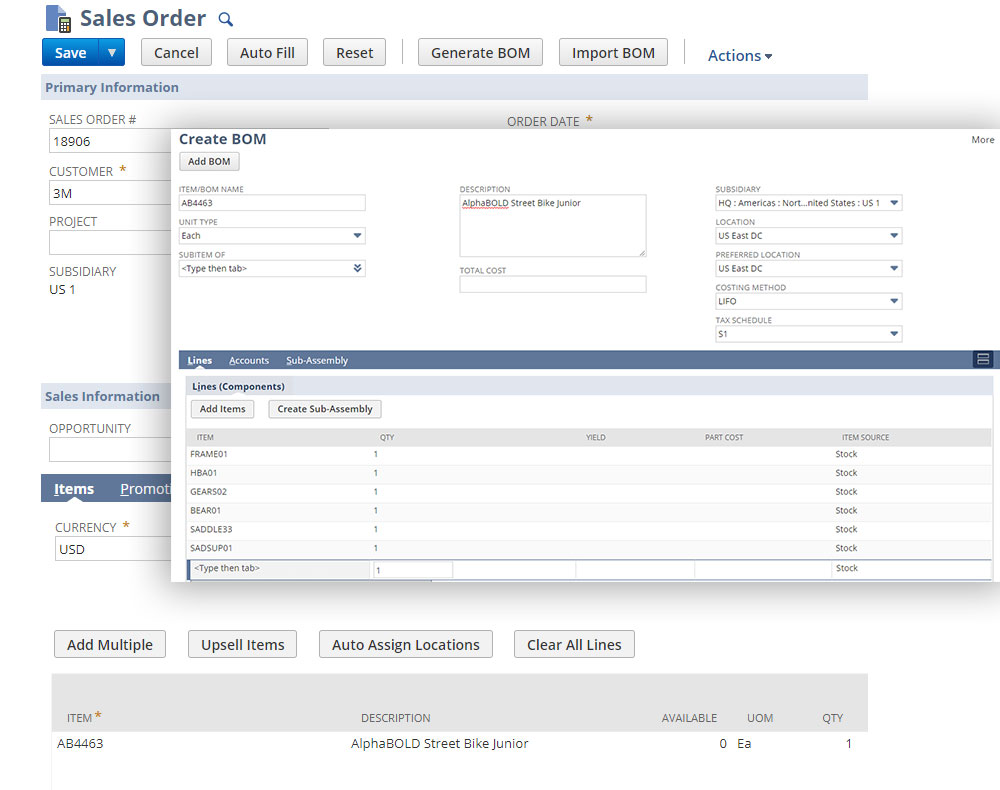Click the Clear All Lines button
Image resolution: width=1000 pixels, height=790 pixels.
click(574, 644)
